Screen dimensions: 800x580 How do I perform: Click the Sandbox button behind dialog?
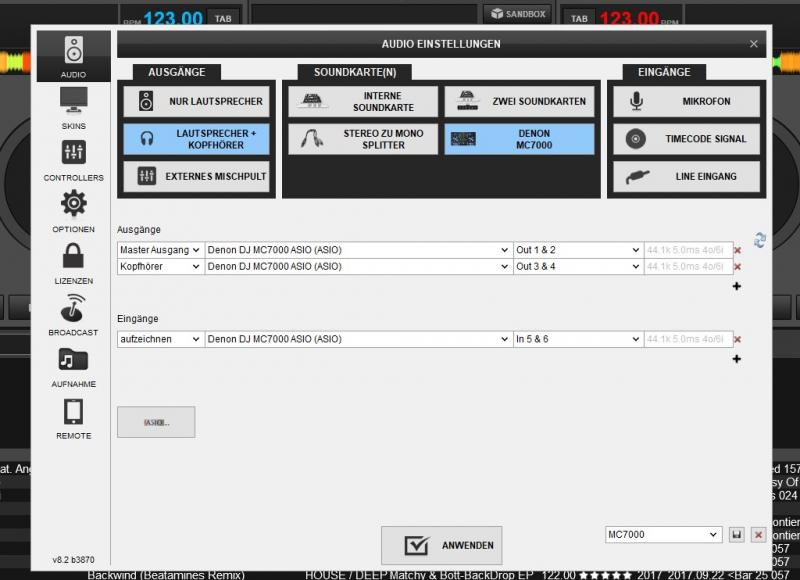tap(518, 14)
